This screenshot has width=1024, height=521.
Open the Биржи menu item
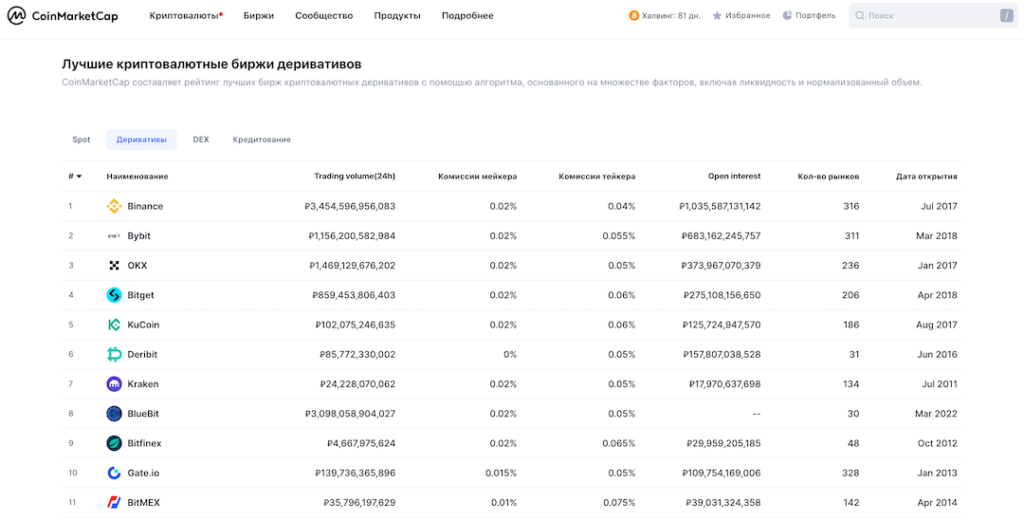coord(258,16)
